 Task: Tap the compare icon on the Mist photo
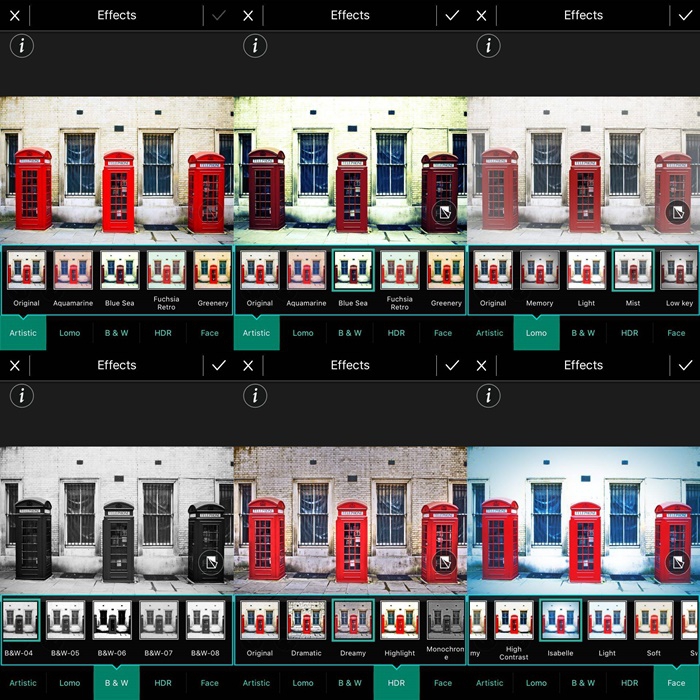[x=678, y=213]
